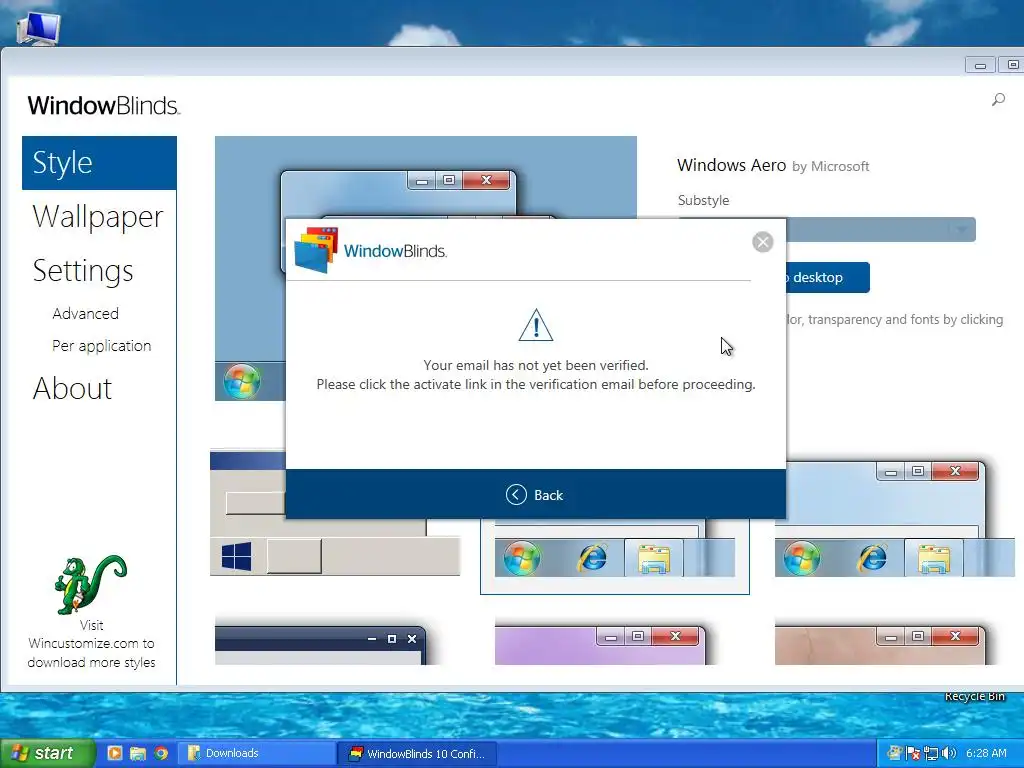This screenshot has width=1024, height=768.
Task: Maximize the WindowBlinds window
Action: pyautogui.click(x=1012, y=65)
